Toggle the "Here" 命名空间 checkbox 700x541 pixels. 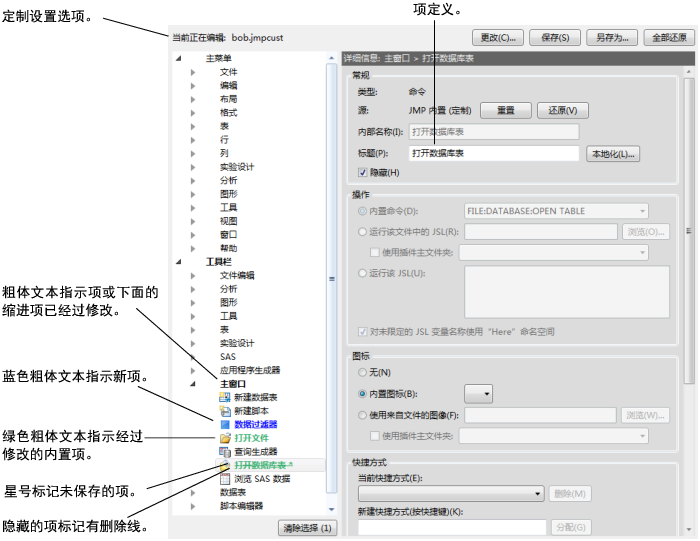pyautogui.click(x=362, y=332)
